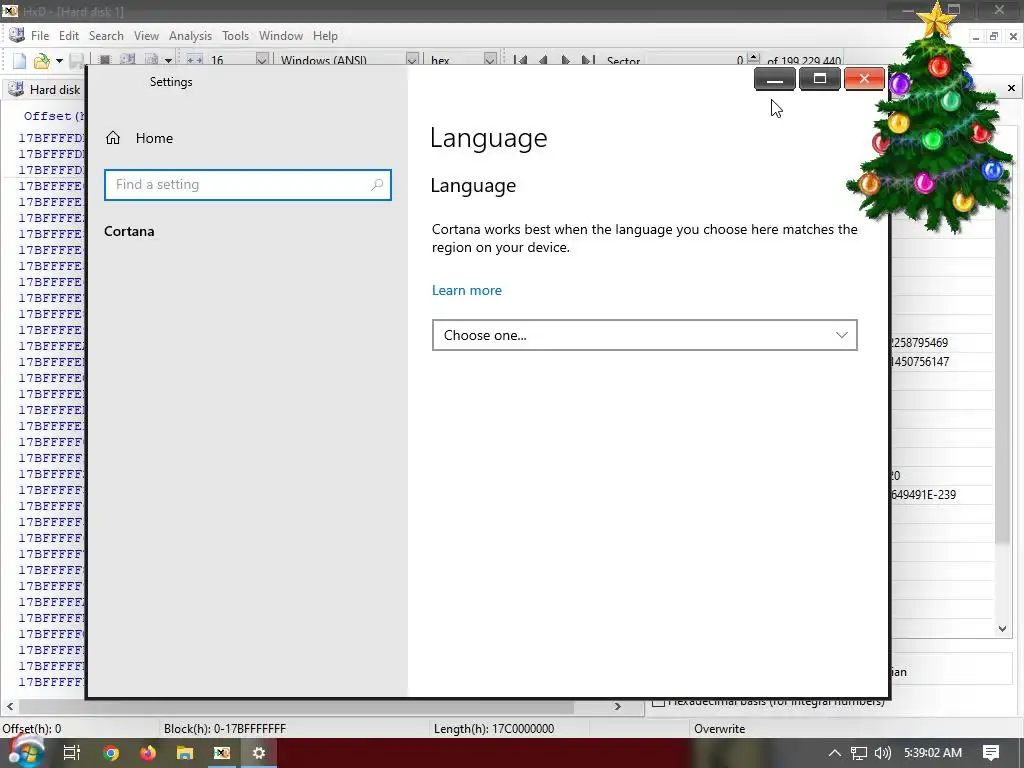Open the Windows (ANSI) charset dropdown
This screenshot has height=768, width=1024.
[412, 60]
